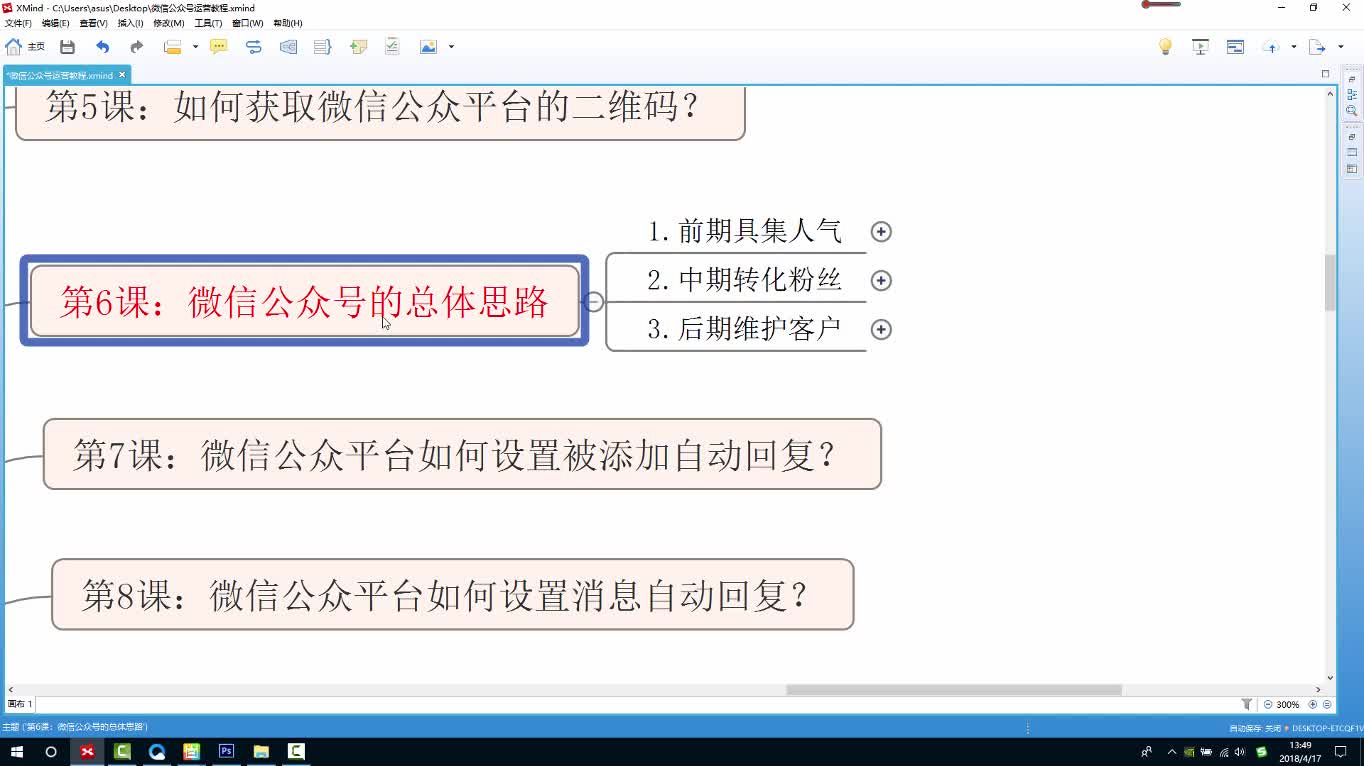
Task: Open the export options dropdown arrow
Action: point(1340,46)
